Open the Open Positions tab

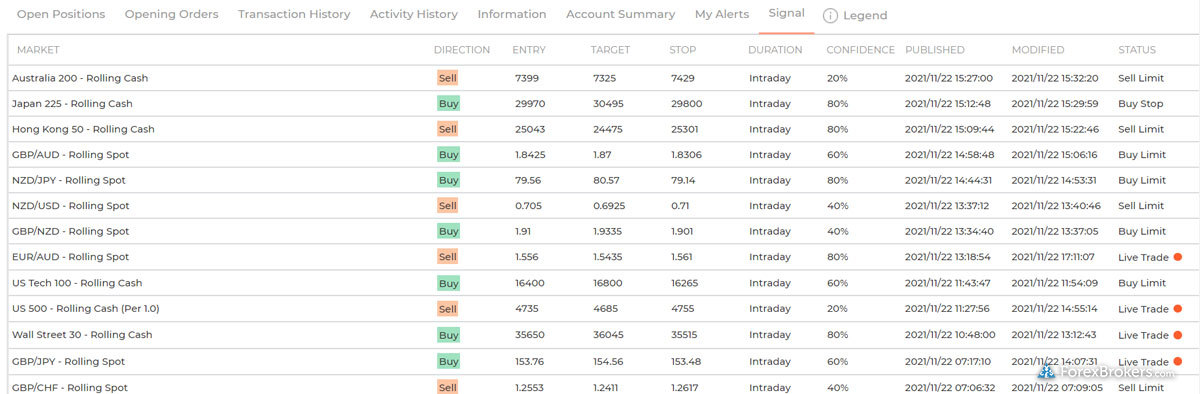coord(61,15)
